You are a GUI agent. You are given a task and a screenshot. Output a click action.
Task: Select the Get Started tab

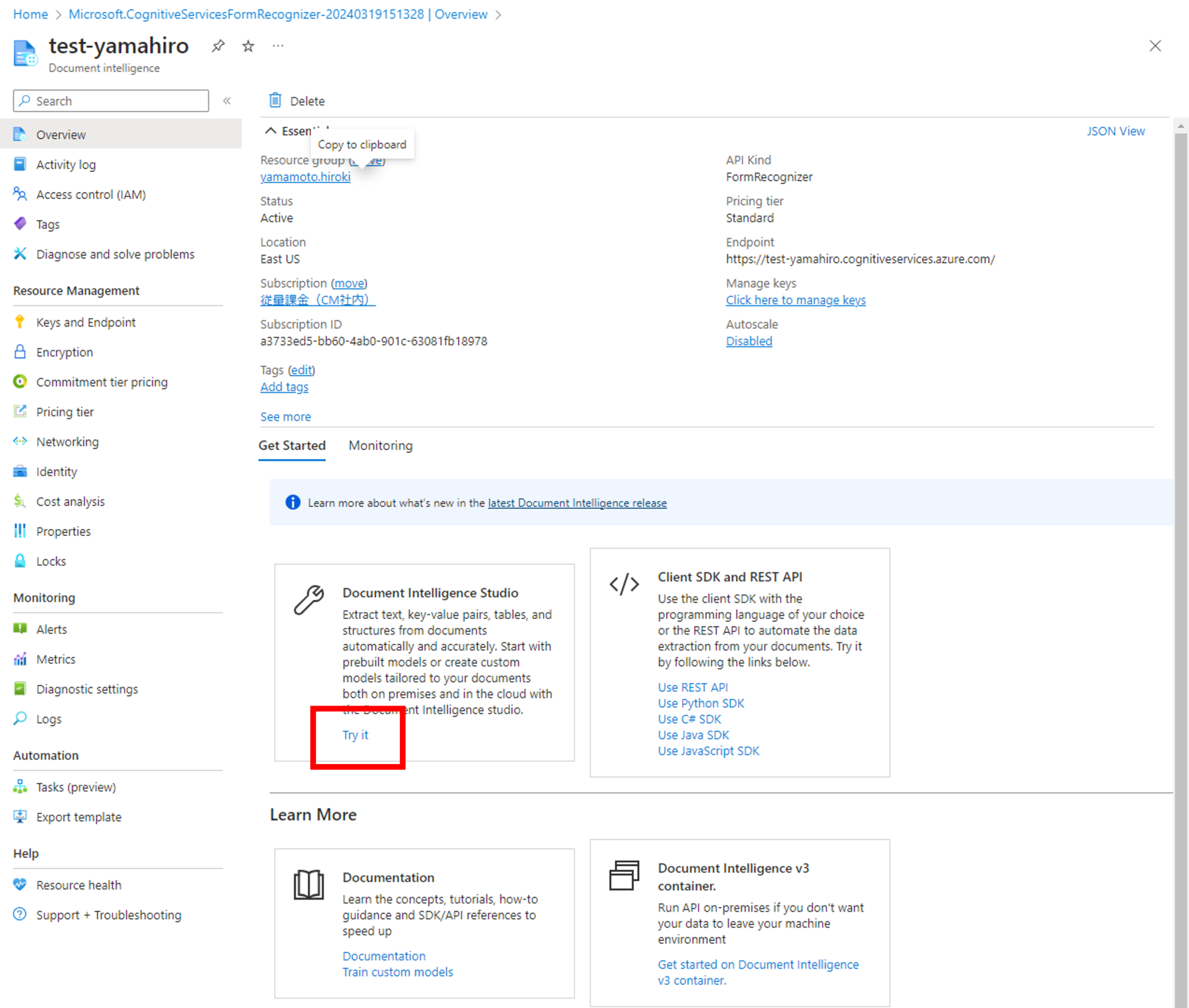click(292, 445)
